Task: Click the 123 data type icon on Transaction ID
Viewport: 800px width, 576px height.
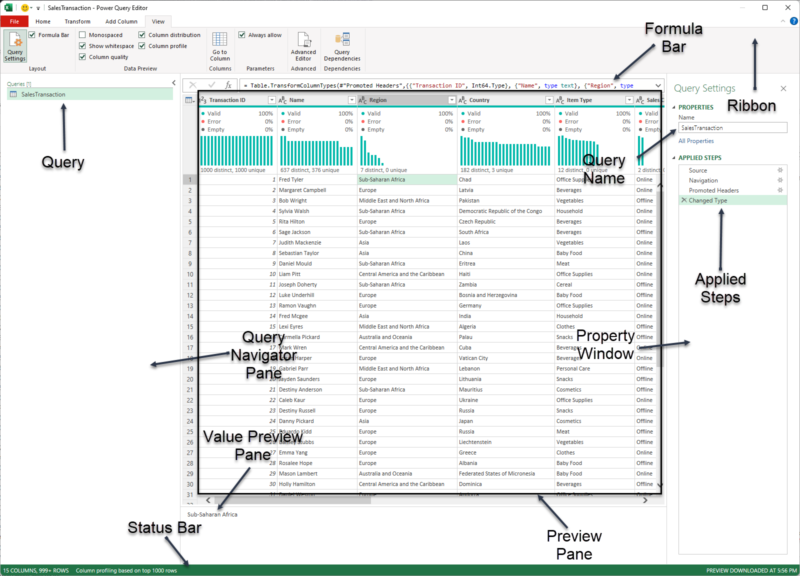Action: tap(201, 98)
